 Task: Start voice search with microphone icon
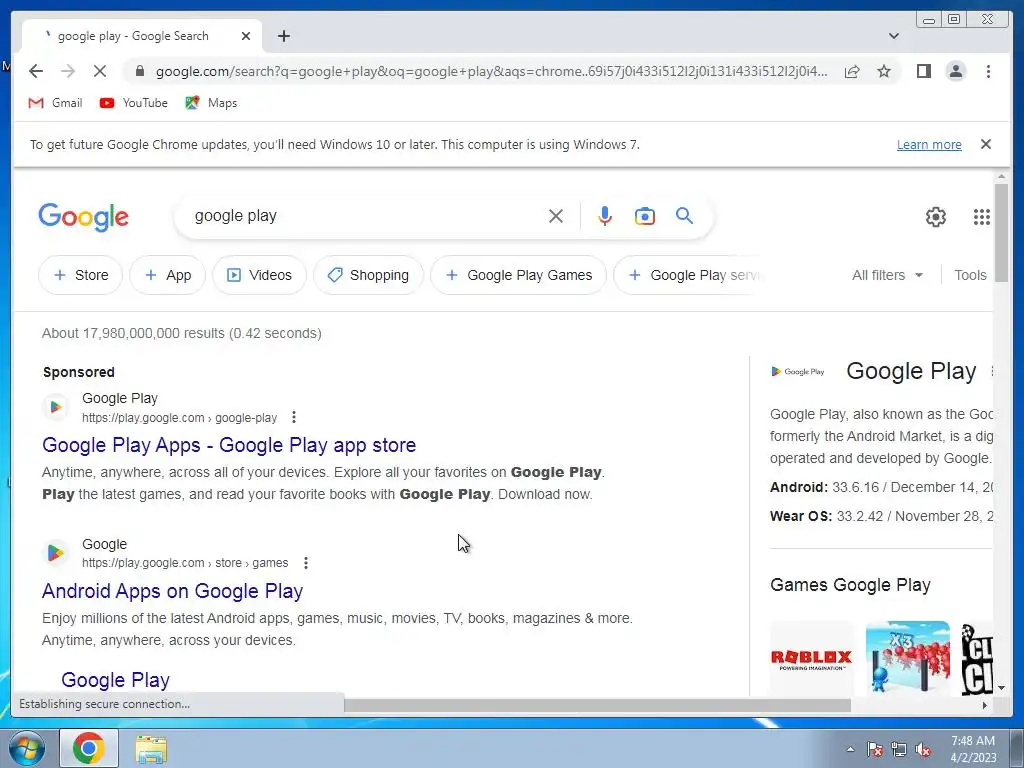tap(605, 216)
